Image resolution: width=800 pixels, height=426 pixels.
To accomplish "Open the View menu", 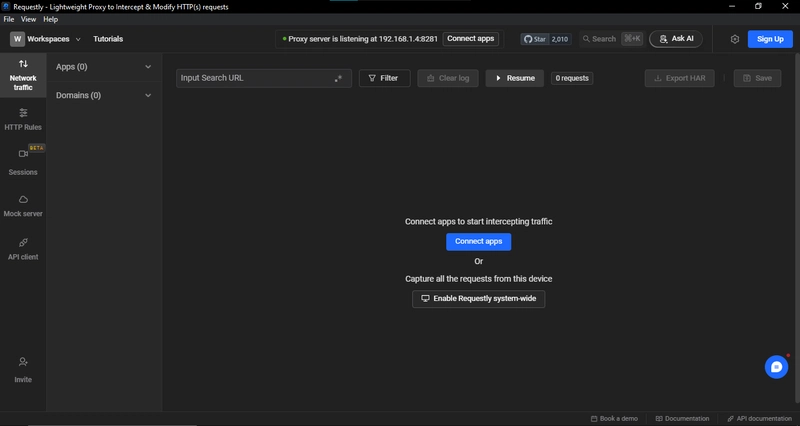I will (28, 19).
